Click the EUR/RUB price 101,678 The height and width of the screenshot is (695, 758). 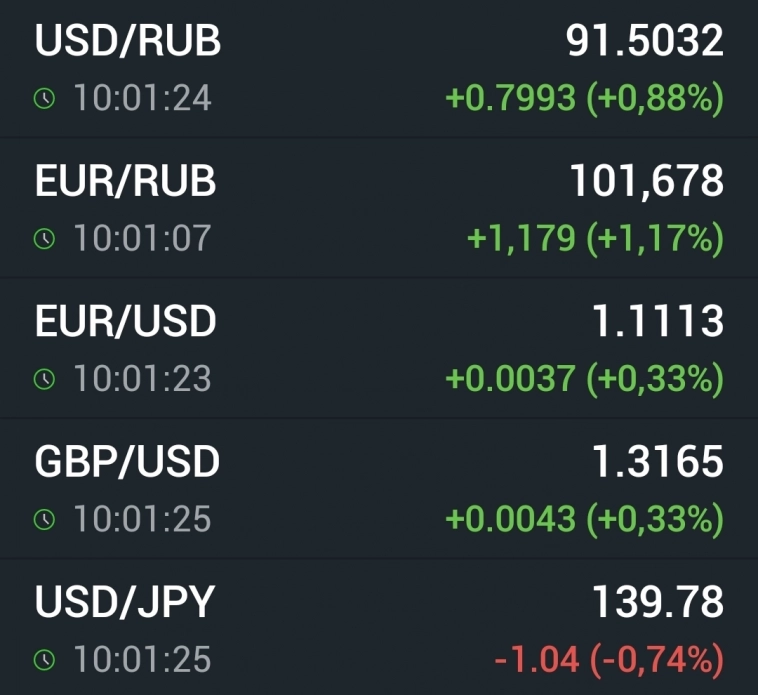(x=646, y=182)
